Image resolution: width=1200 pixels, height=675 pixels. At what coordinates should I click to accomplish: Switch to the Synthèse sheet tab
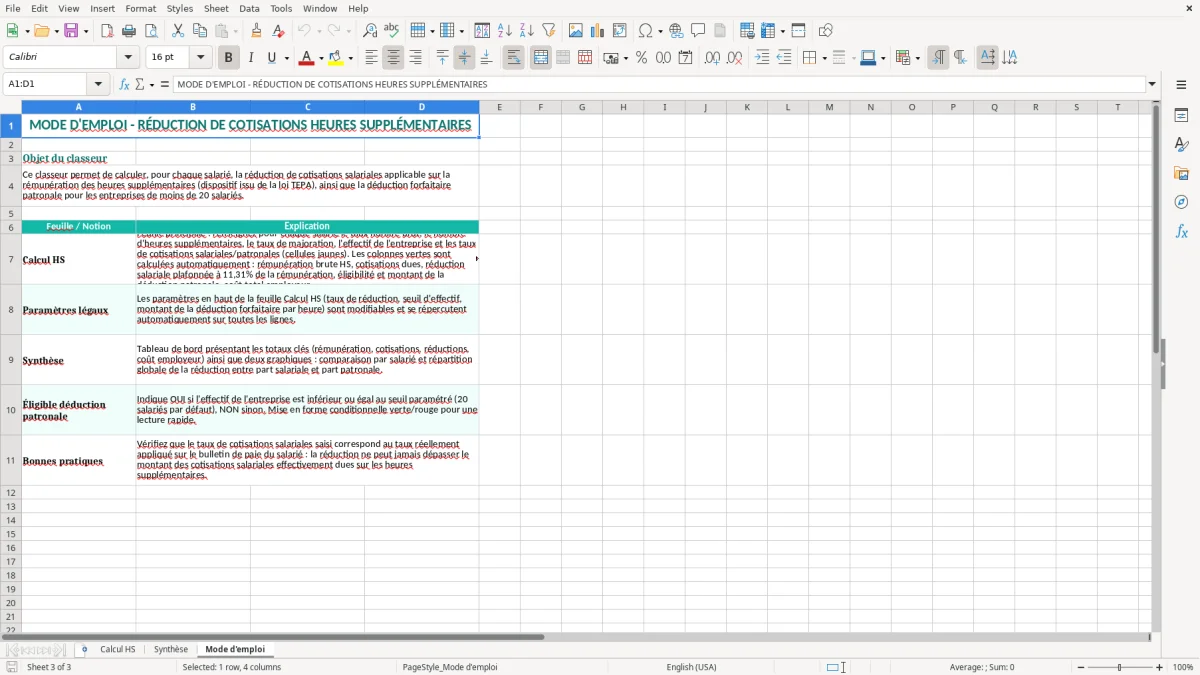171,650
